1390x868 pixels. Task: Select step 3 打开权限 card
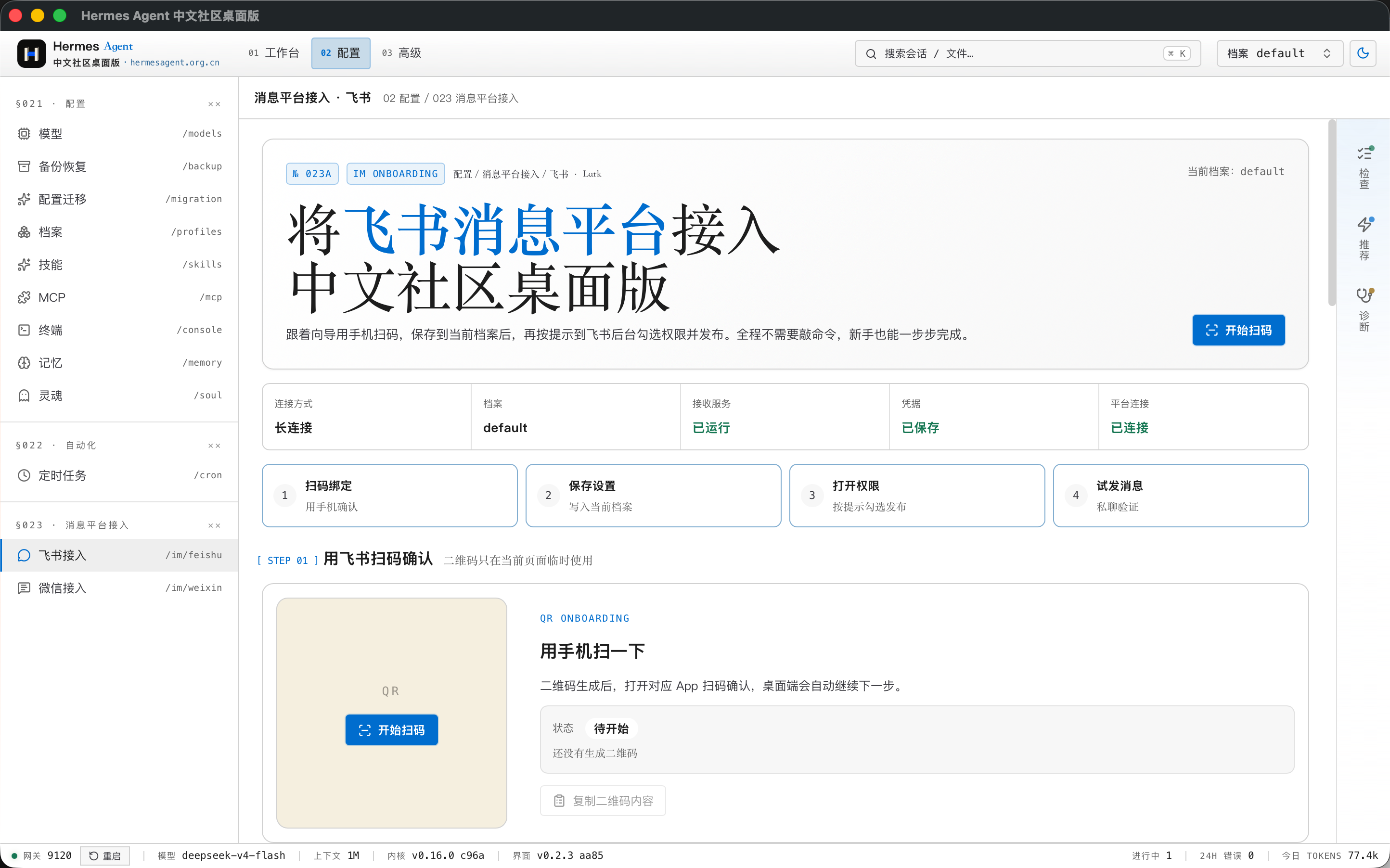click(917, 496)
